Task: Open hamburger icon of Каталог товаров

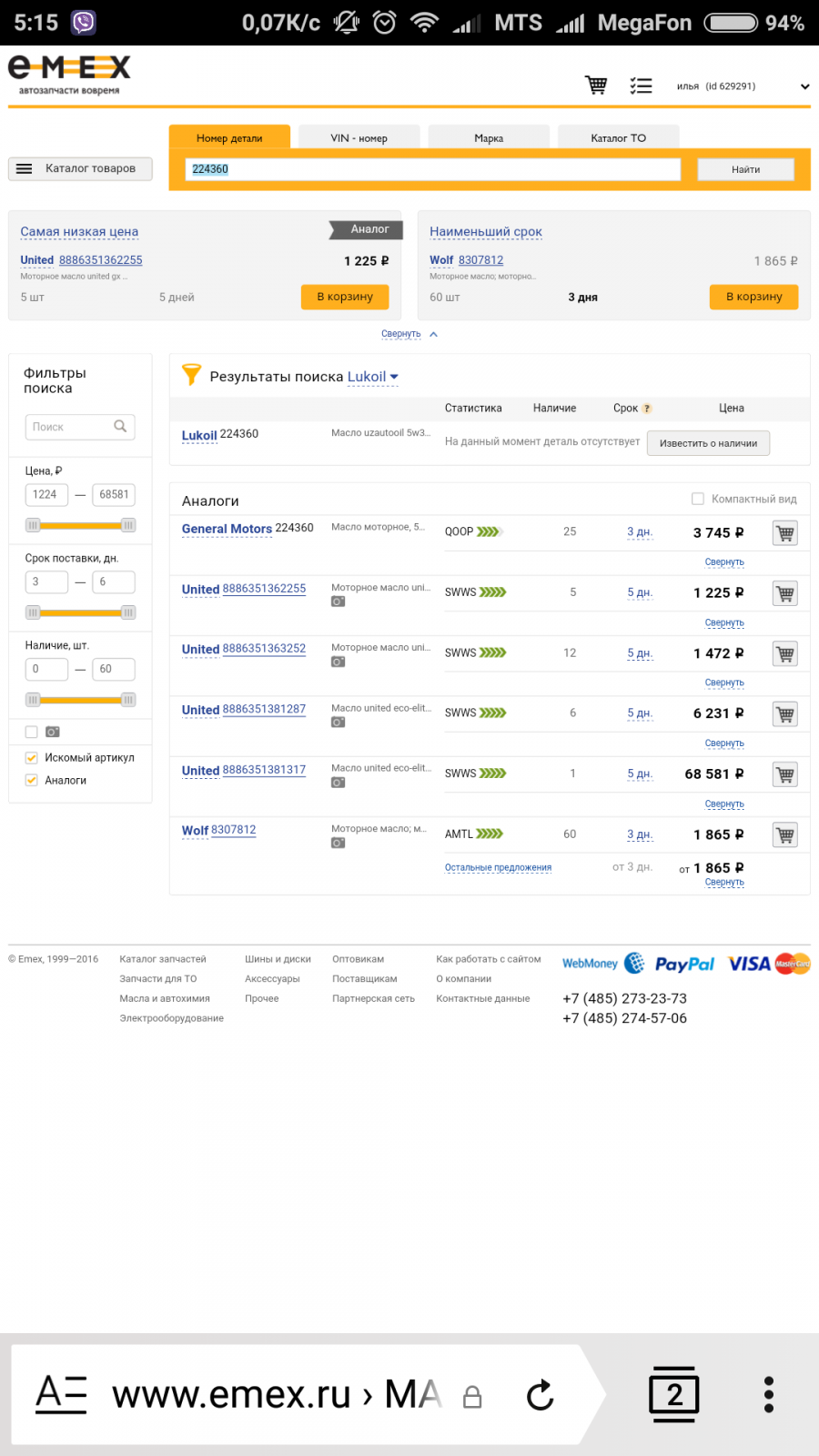Action: (x=25, y=168)
